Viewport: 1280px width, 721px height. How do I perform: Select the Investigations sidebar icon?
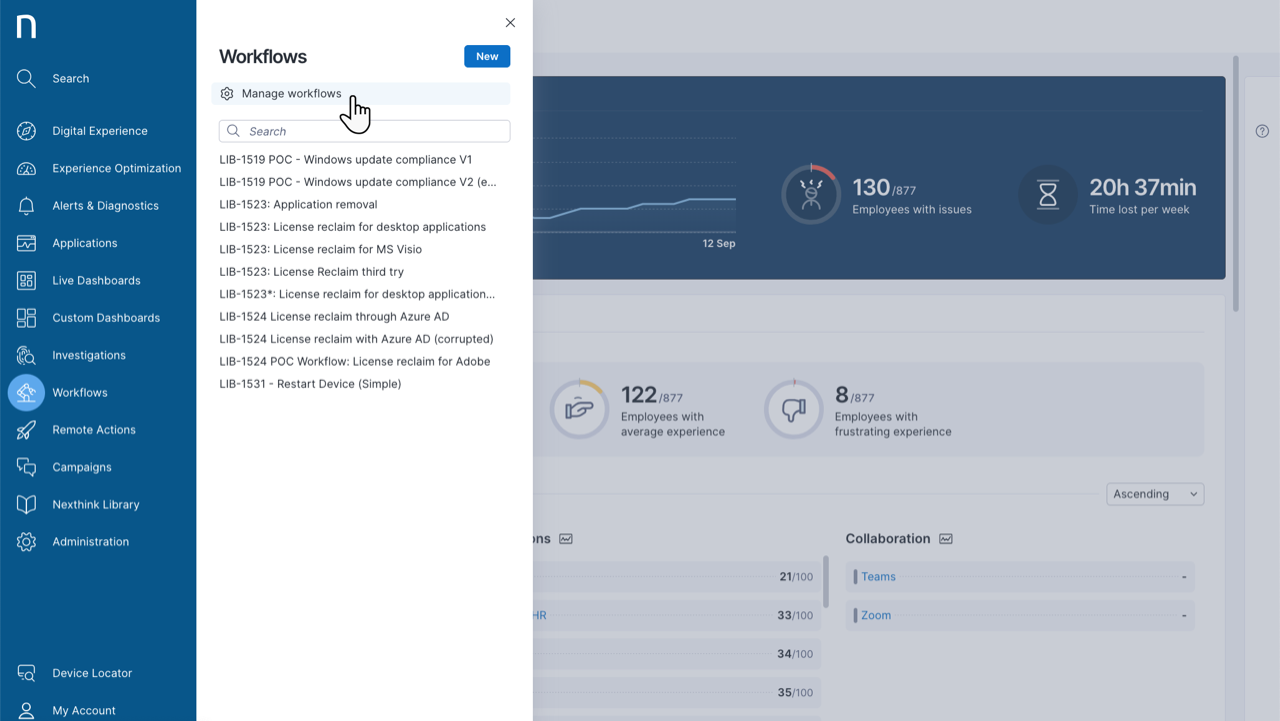pyautogui.click(x=26, y=355)
